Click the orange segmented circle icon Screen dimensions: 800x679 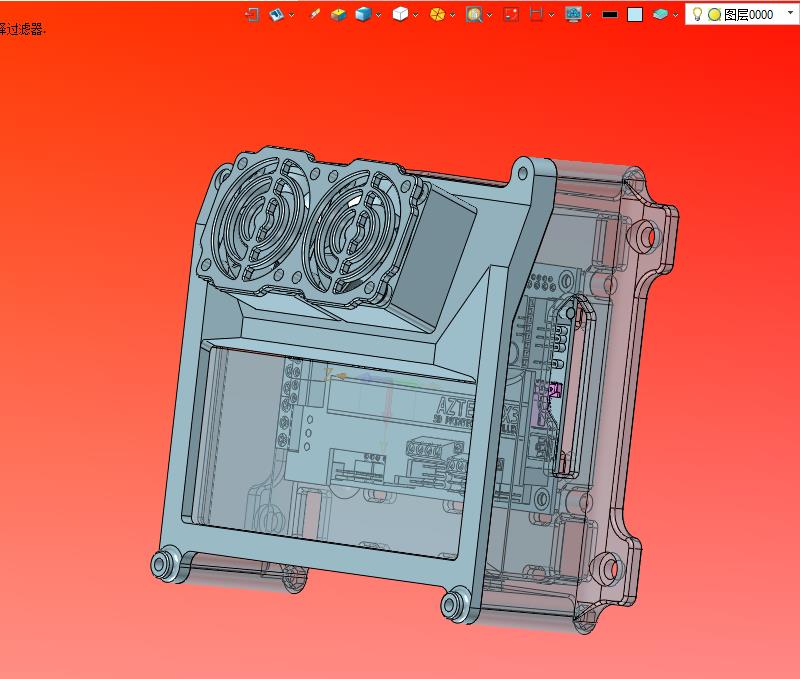437,14
